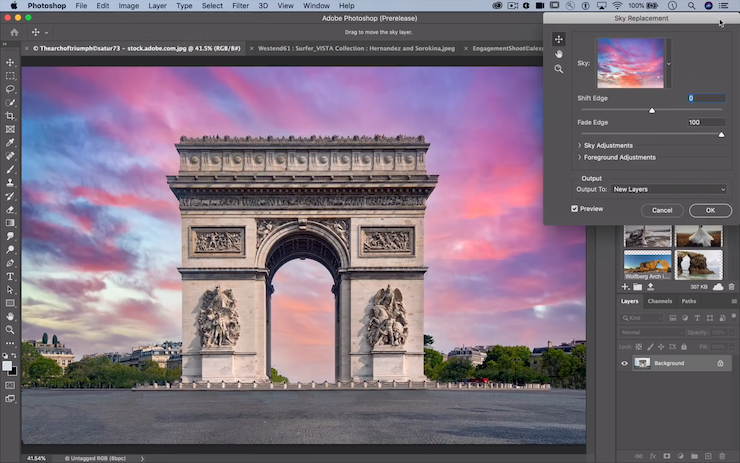Click the Shift Edge value field
This screenshot has height=463, width=740.
(x=707, y=98)
